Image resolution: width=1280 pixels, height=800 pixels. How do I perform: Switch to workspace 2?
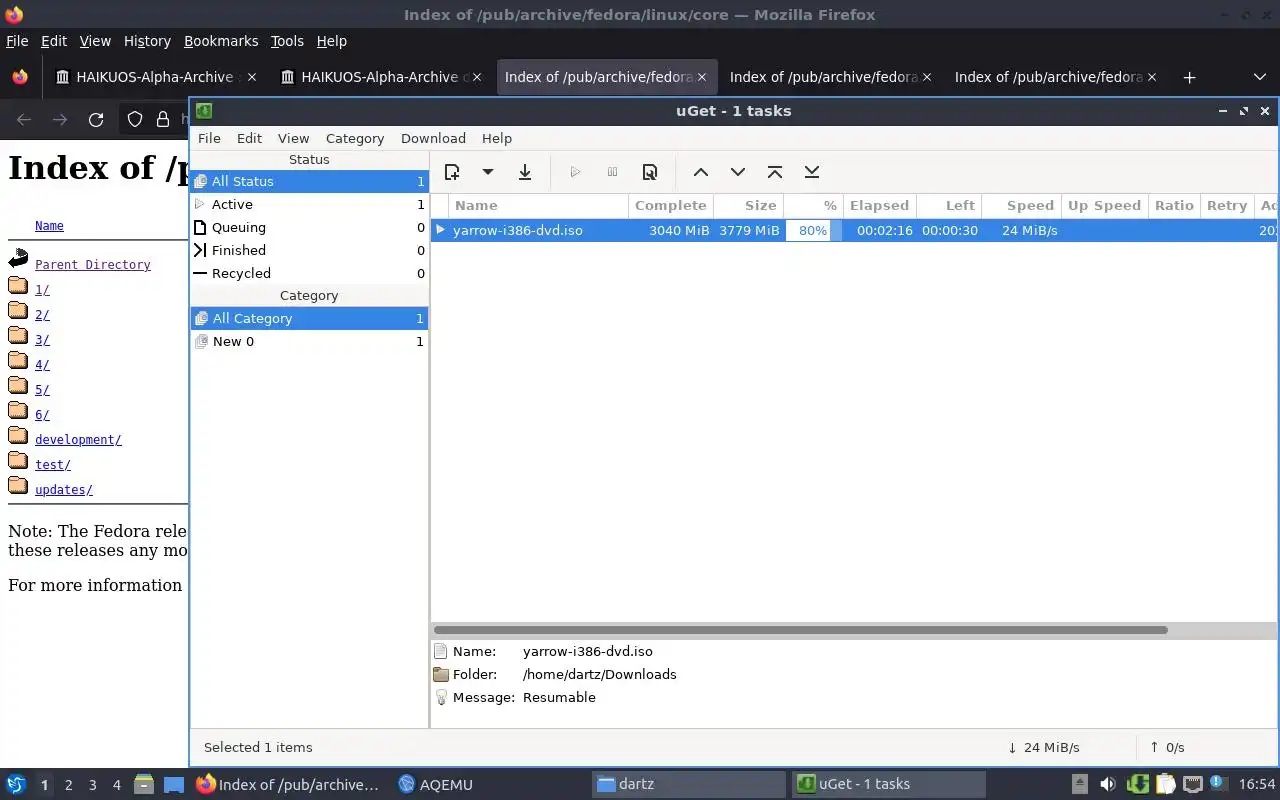coord(68,785)
